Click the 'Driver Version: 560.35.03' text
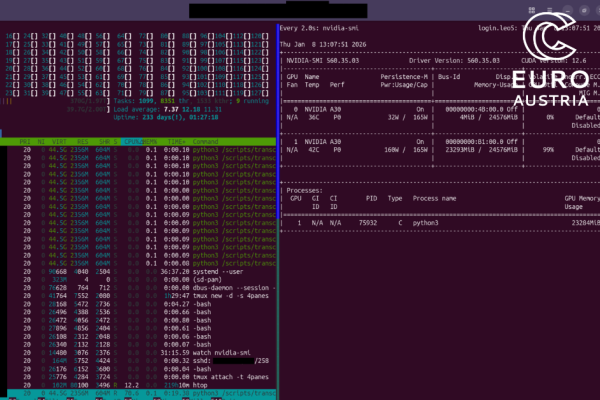600x400 pixels. pyautogui.click(x=454, y=61)
